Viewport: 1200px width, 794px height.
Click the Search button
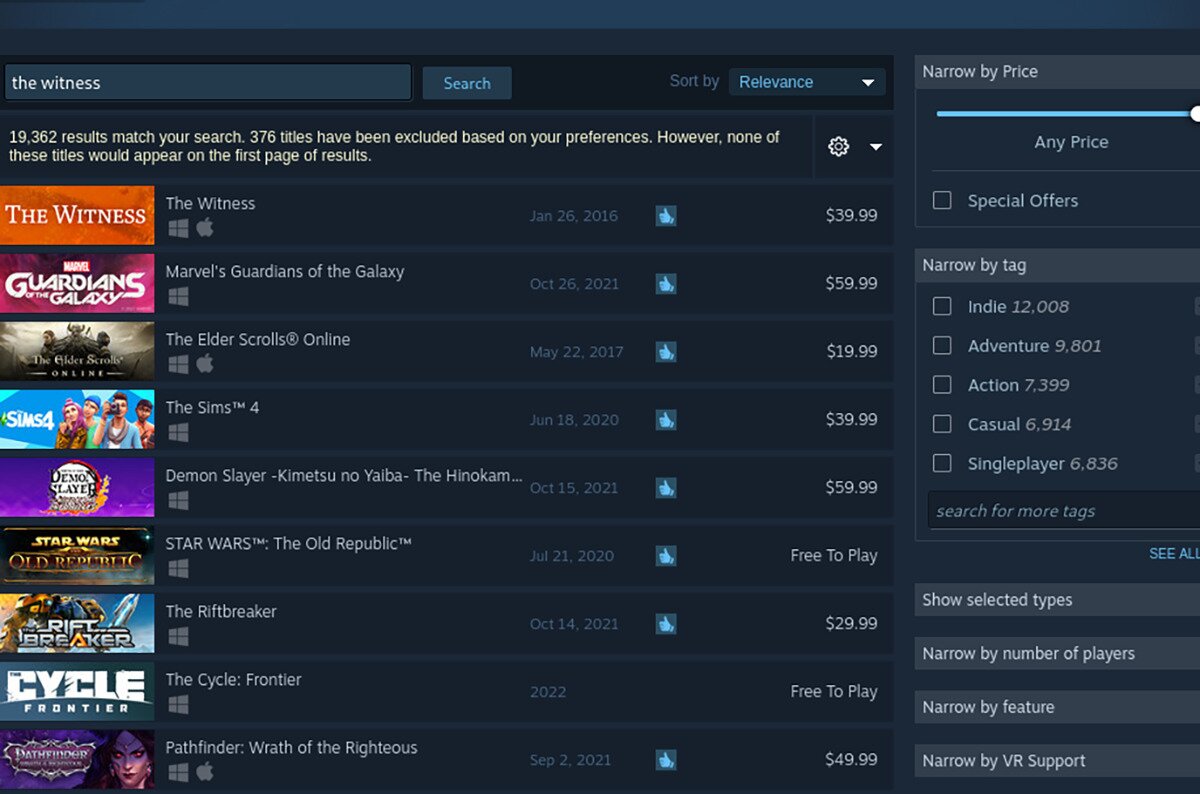click(x=467, y=83)
